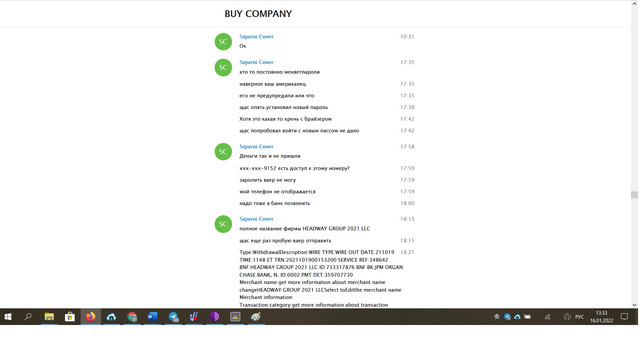Open the Windows Start menu
Screen dimensions: 640x360
point(8,317)
